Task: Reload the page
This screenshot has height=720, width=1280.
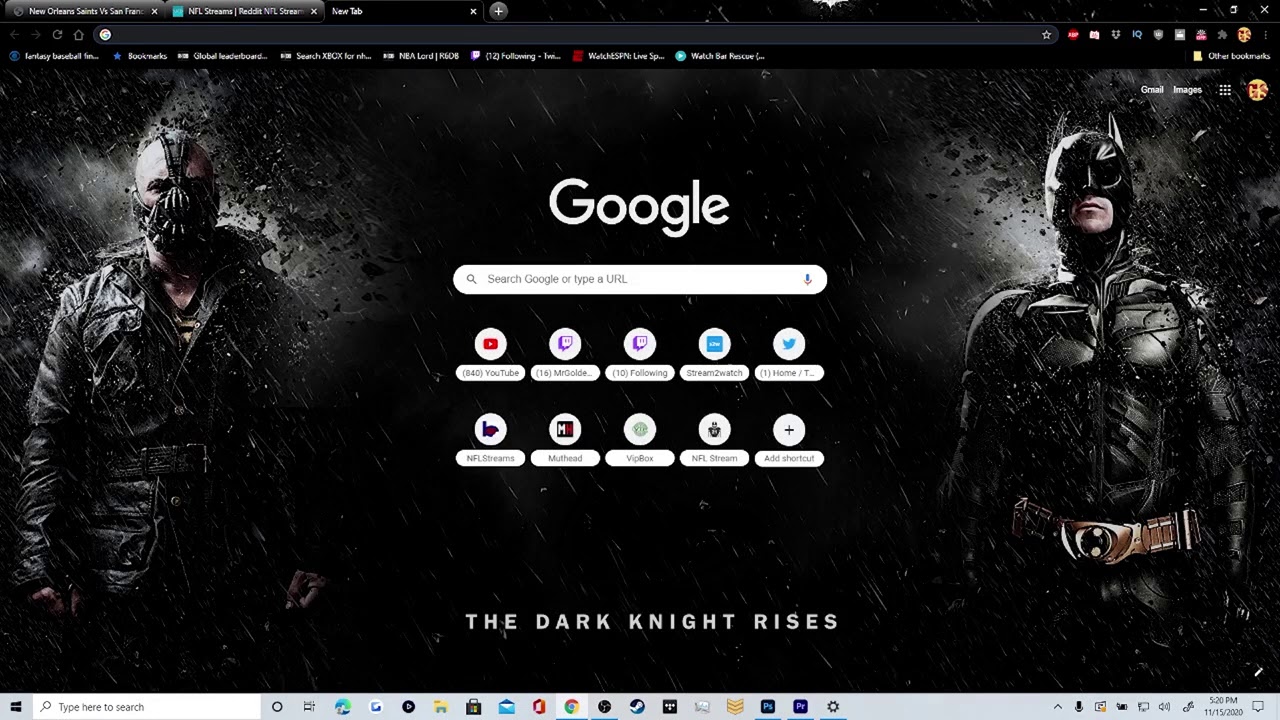Action: pos(57,35)
